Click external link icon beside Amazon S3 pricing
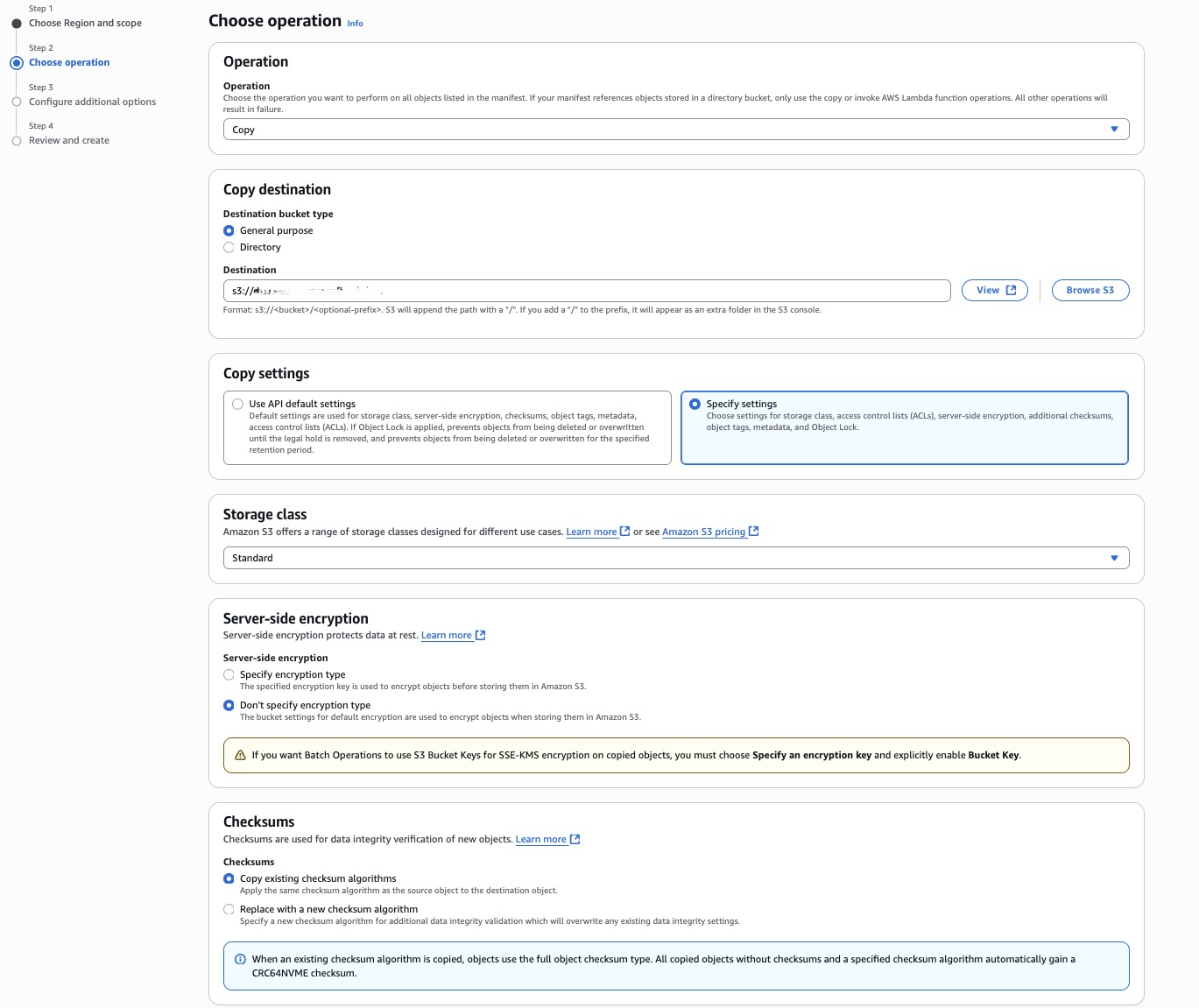 pos(754,532)
